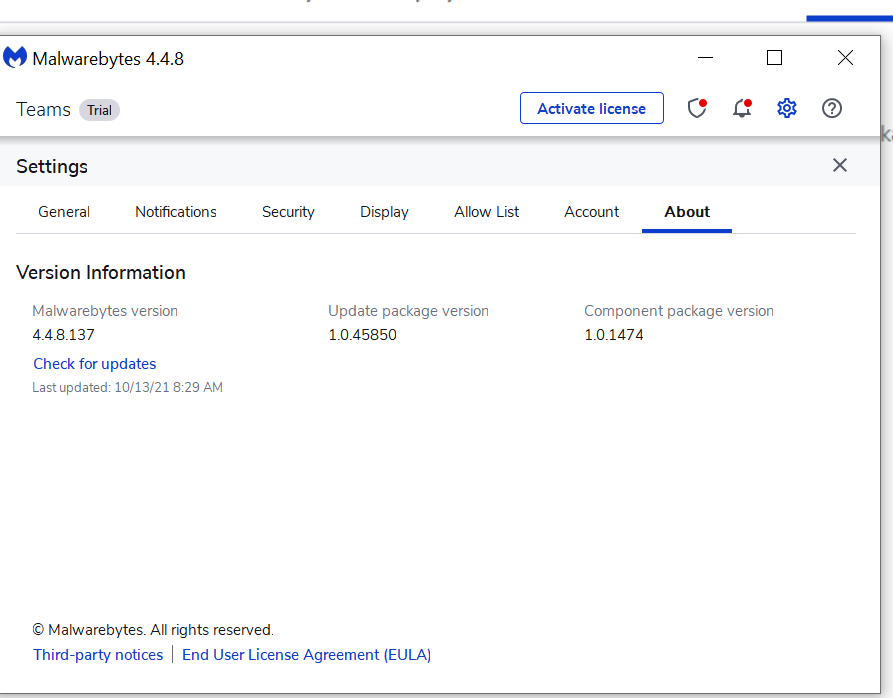Screen dimensions: 893x698
Task: Select the About tab
Action: point(687,212)
